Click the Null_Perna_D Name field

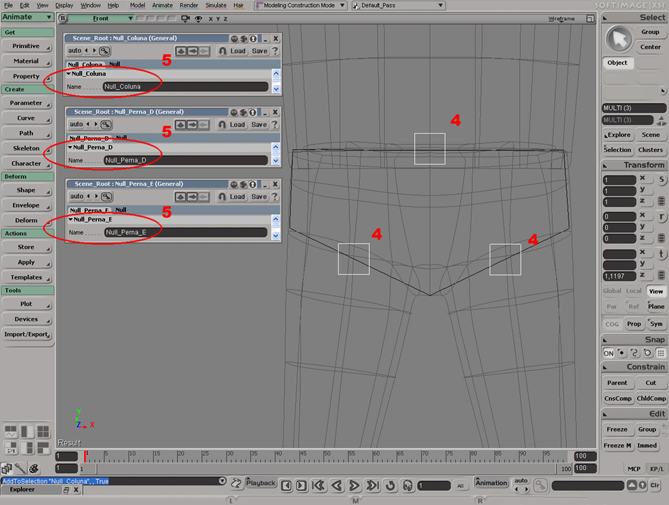tap(185, 160)
